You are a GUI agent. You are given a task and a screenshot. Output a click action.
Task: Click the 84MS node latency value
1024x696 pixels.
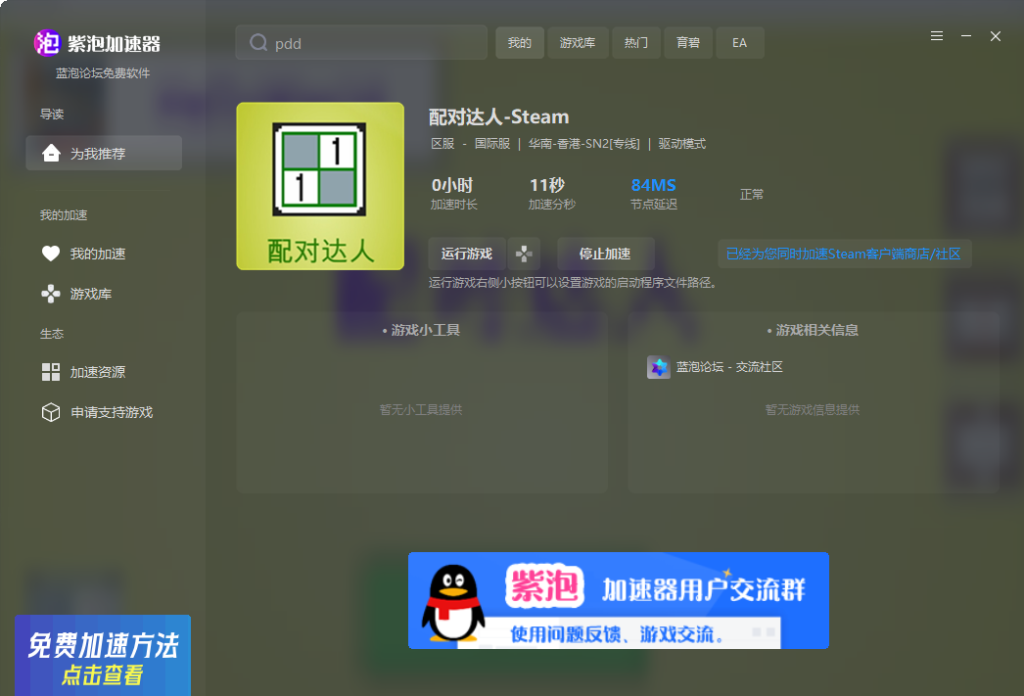(x=653, y=185)
